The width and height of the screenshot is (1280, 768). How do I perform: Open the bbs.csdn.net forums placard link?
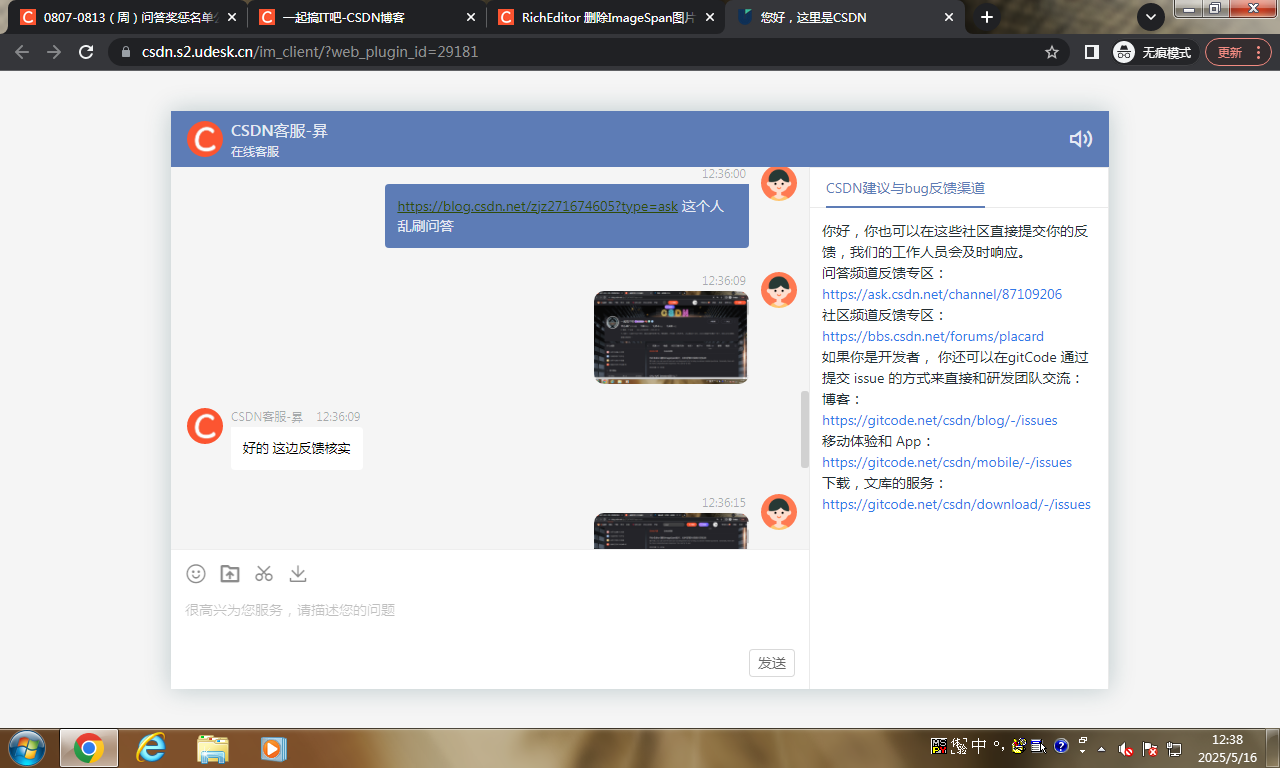(x=933, y=336)
